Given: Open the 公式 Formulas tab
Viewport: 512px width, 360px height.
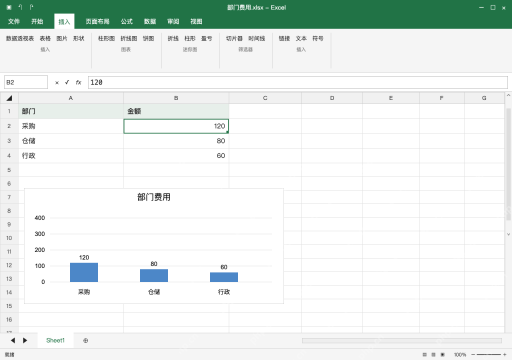Looking at the screenshot, I should [x=127, y=22].
